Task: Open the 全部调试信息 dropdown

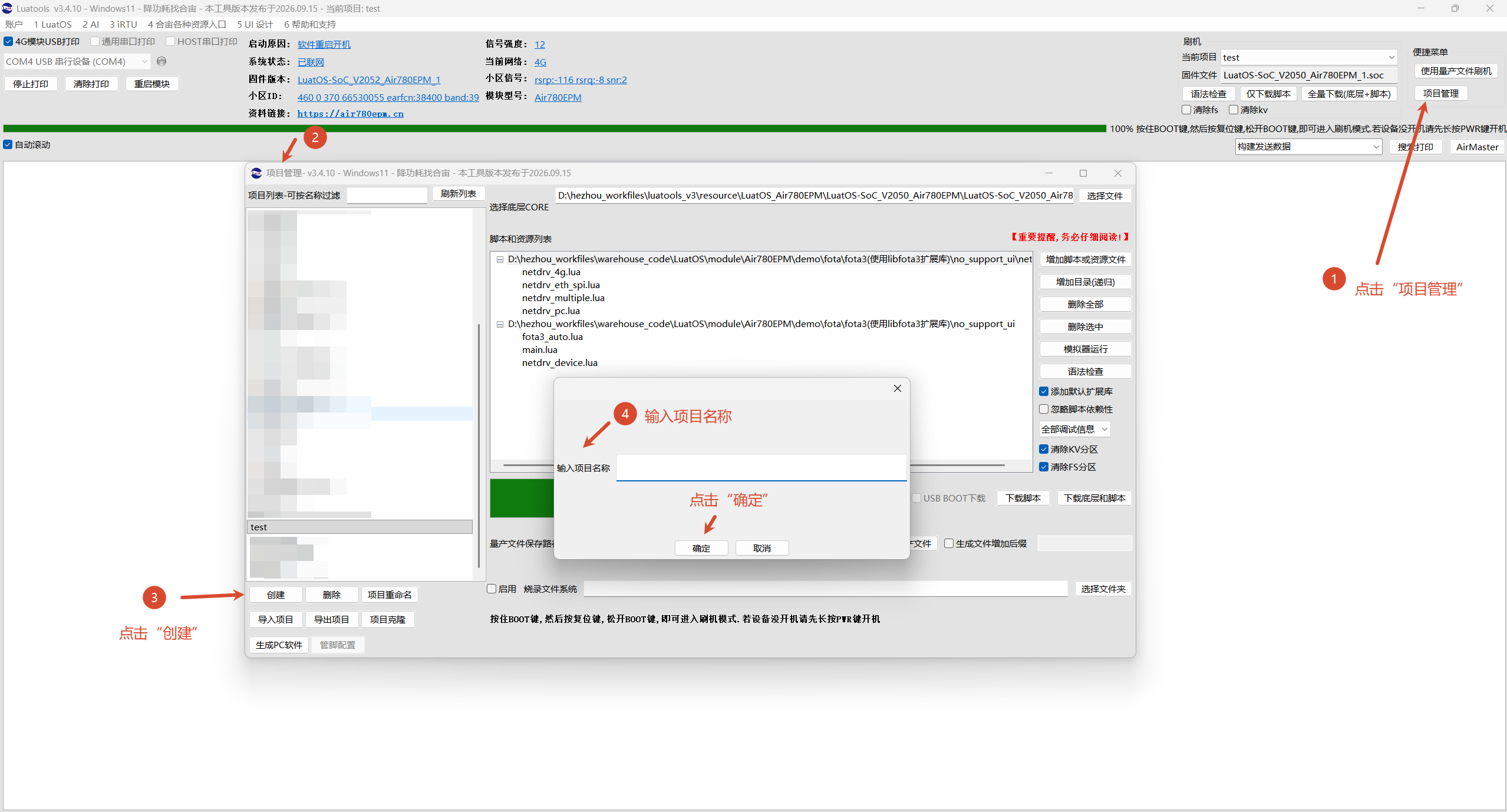Action: [x=1074, y=429]
